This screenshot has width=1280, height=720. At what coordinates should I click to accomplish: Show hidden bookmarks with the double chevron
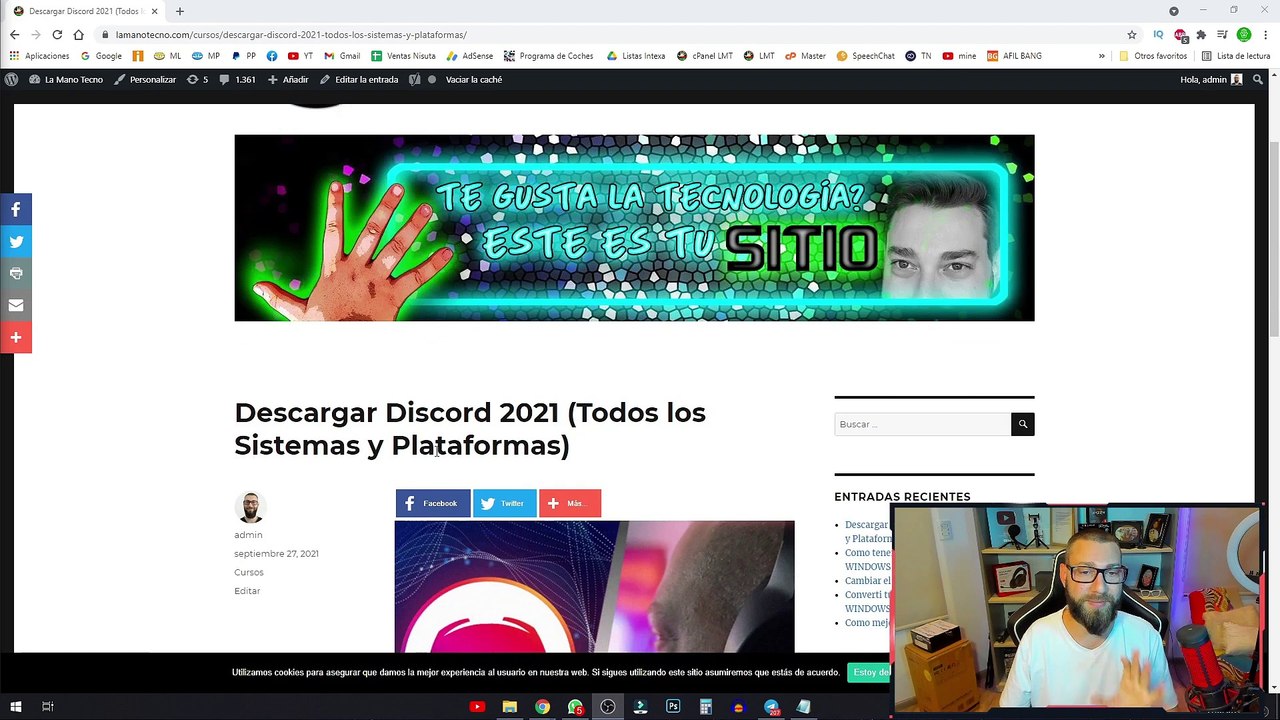click(x=1102, y=56)
